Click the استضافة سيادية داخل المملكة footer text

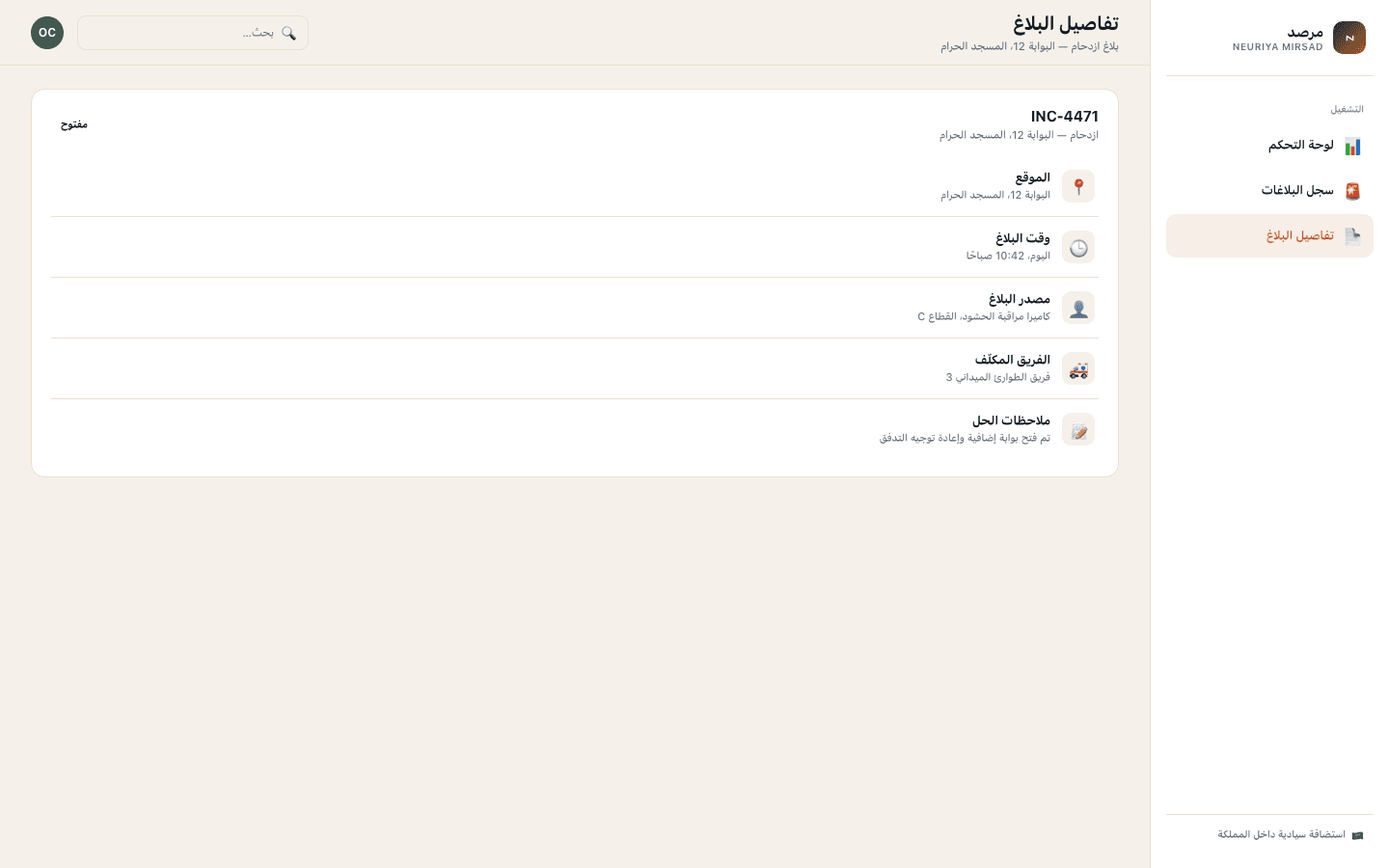(x=1281, y=835)
